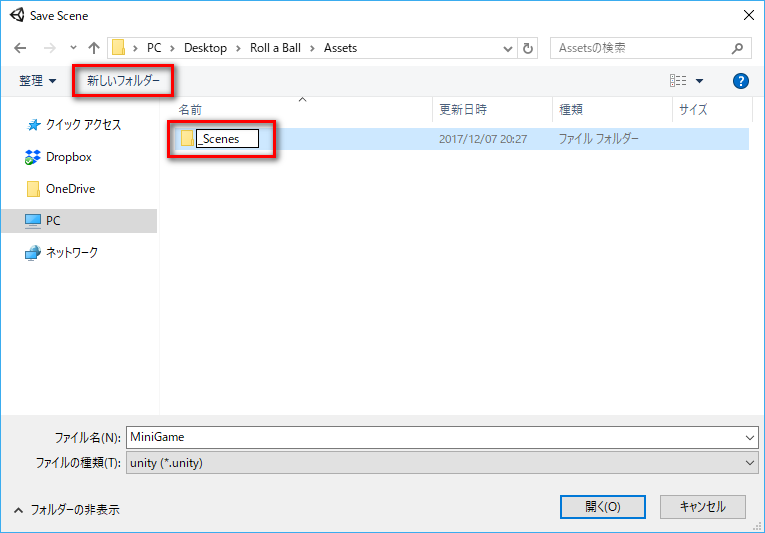Image resolution: width=765 pixels, height=533 pixels.
Task: Close the Save Scene dialog
Action: click(749, 16)
